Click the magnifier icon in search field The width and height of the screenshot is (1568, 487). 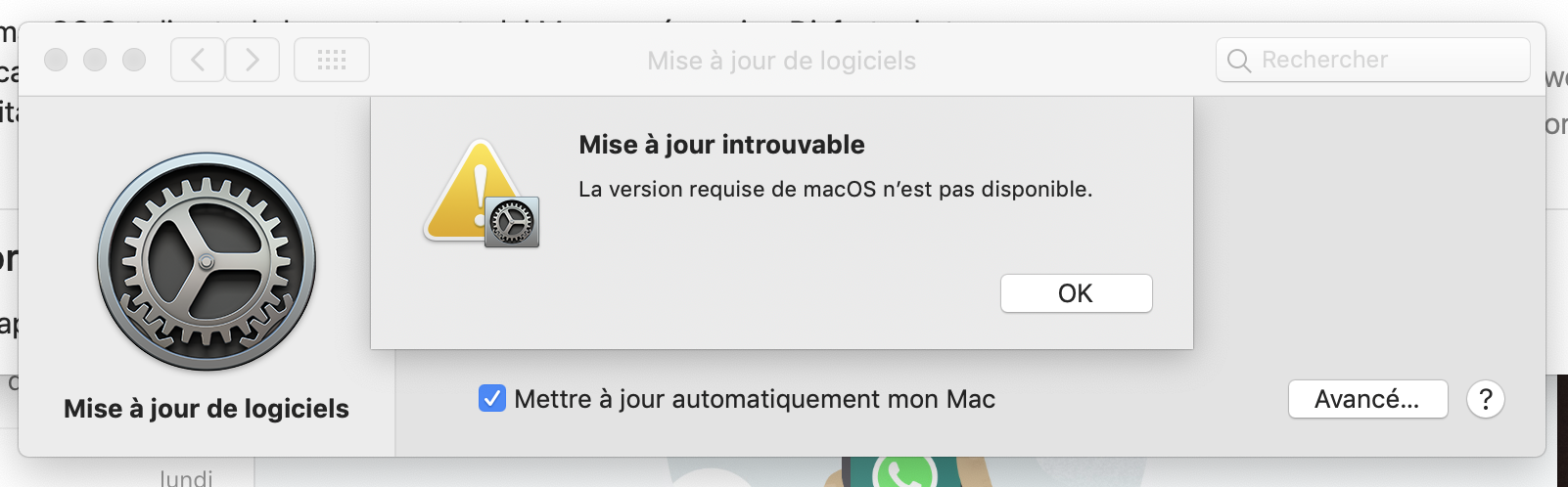pyautogui.click(x=1238, y=61)
